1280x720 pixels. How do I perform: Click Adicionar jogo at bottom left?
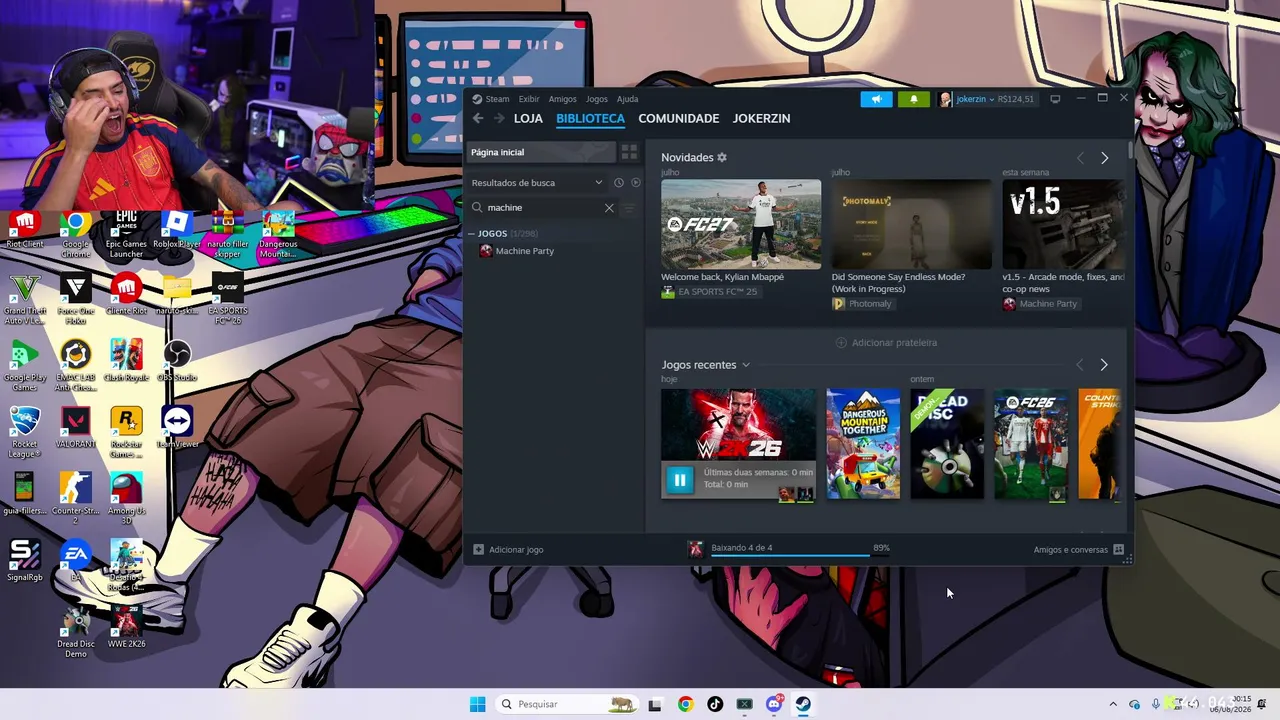508,549
